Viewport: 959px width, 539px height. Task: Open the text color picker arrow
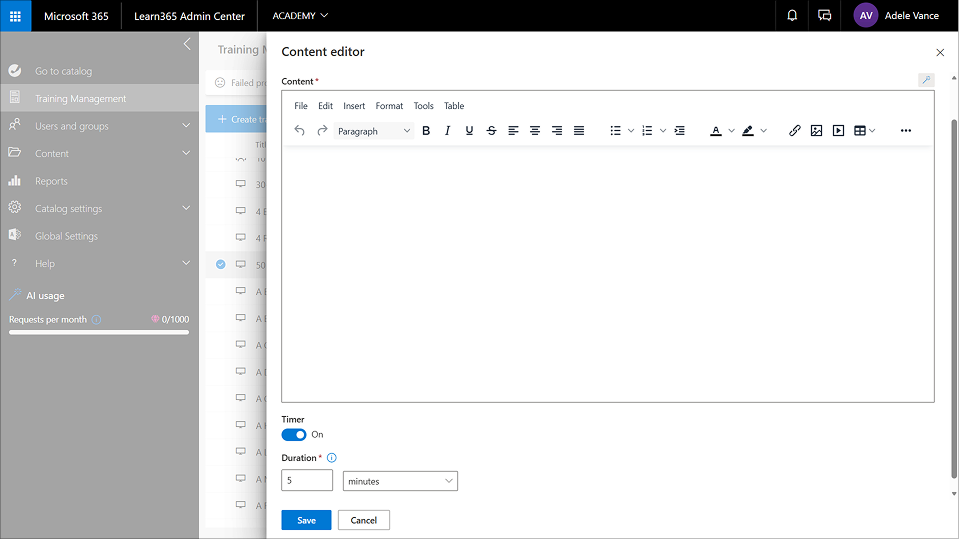click(731, 131)
